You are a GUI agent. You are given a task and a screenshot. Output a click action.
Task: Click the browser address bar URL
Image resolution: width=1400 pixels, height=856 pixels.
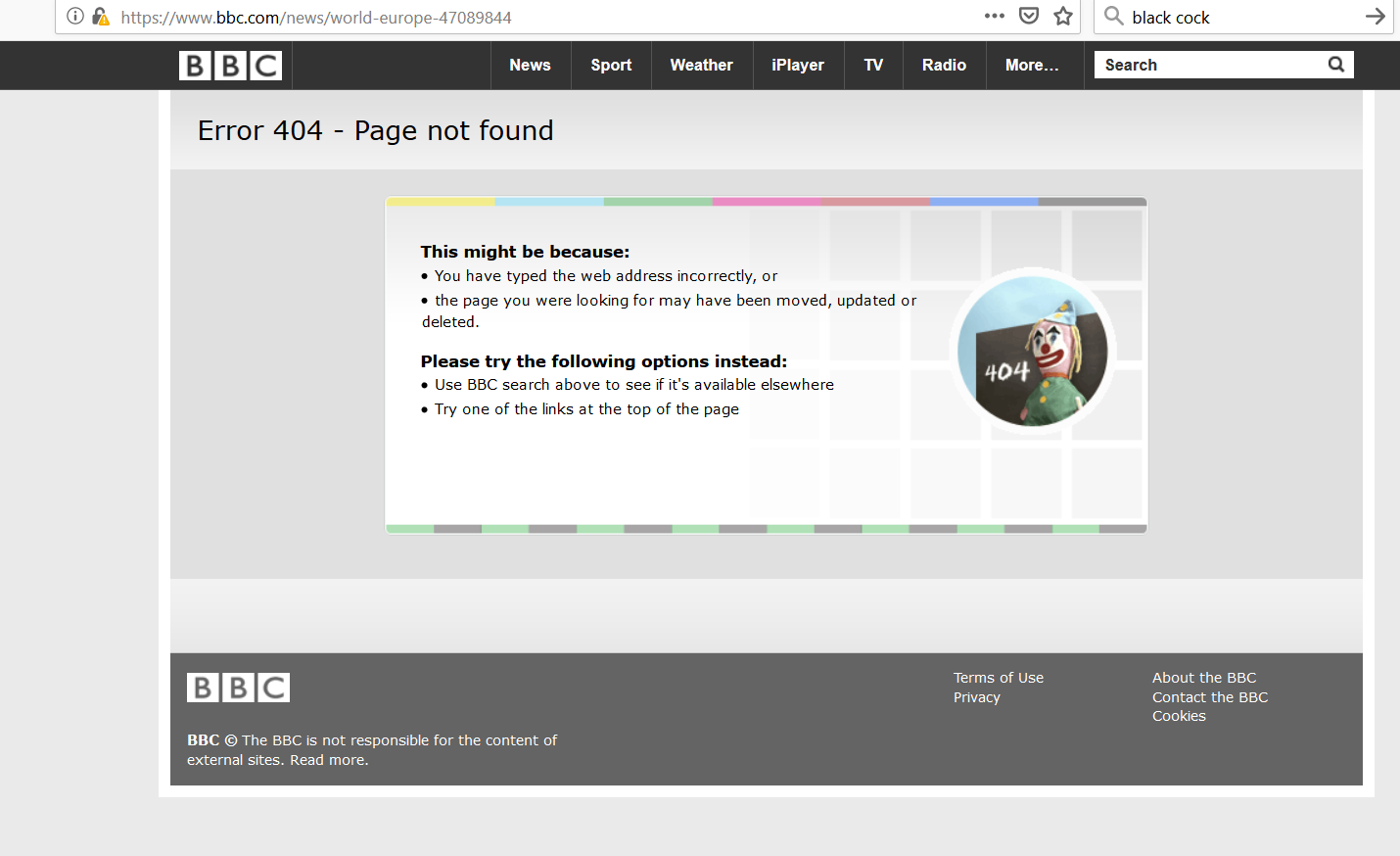[316, 18]
